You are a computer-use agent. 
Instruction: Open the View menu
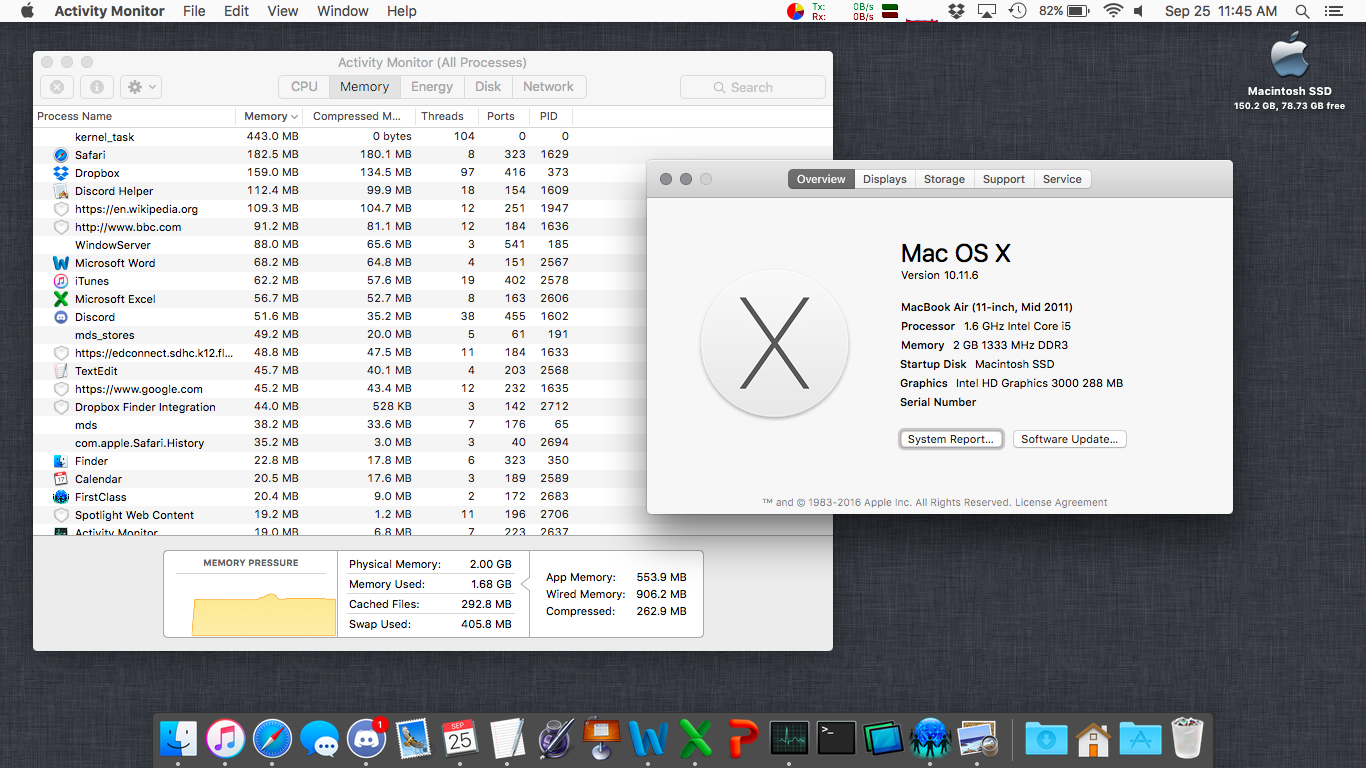point(283,11)
